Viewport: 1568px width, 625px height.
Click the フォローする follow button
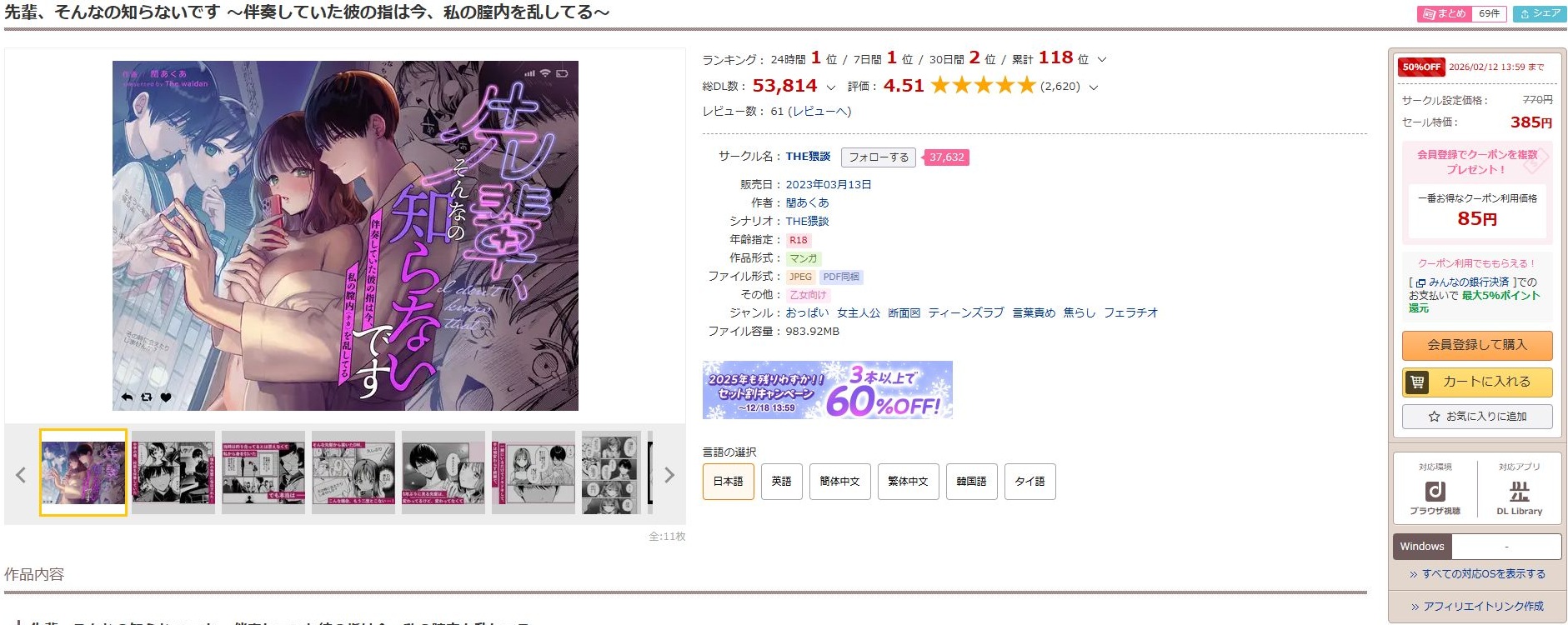click(x=879, y=157)
